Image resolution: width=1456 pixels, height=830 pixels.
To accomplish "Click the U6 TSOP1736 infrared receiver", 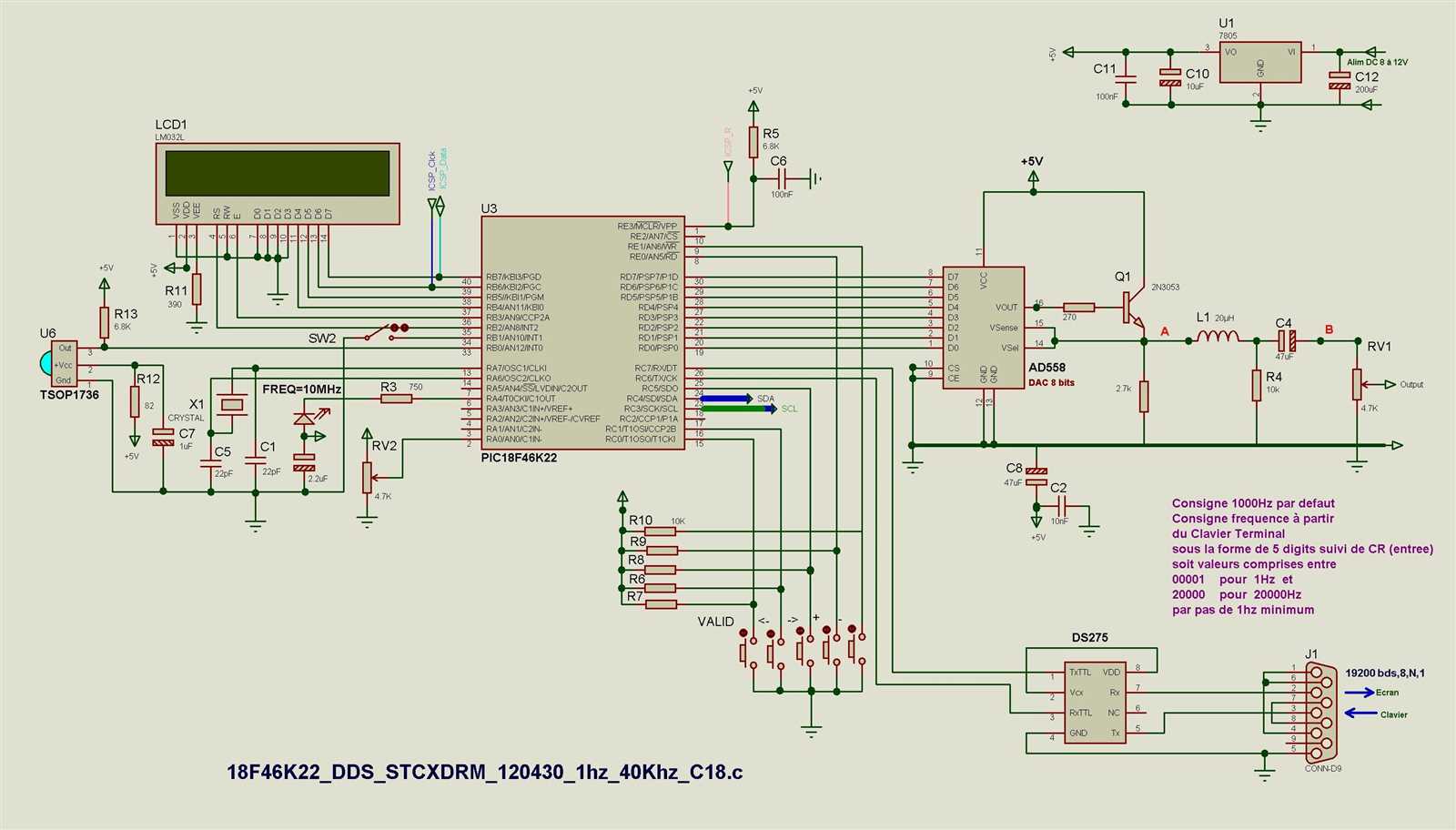I will coord(57,364).
